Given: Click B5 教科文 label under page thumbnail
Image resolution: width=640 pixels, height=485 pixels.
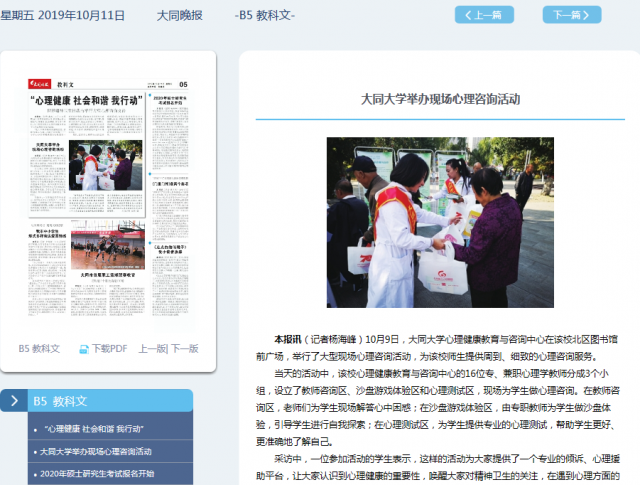Looking at the screenshot, I should click(39, 349).
